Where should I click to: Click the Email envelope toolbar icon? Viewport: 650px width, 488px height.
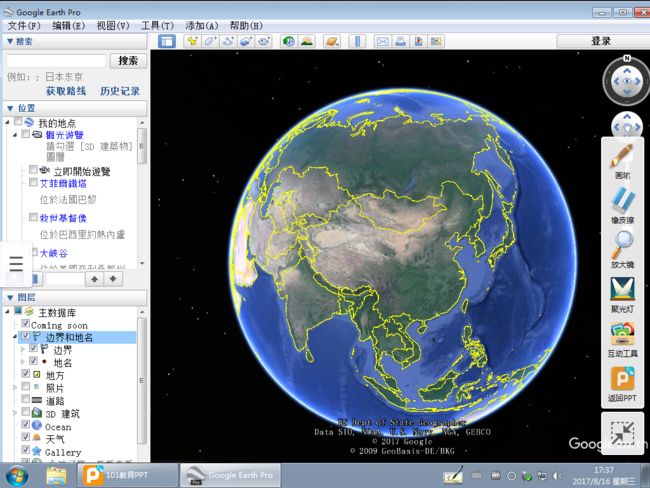coord(383,41)
